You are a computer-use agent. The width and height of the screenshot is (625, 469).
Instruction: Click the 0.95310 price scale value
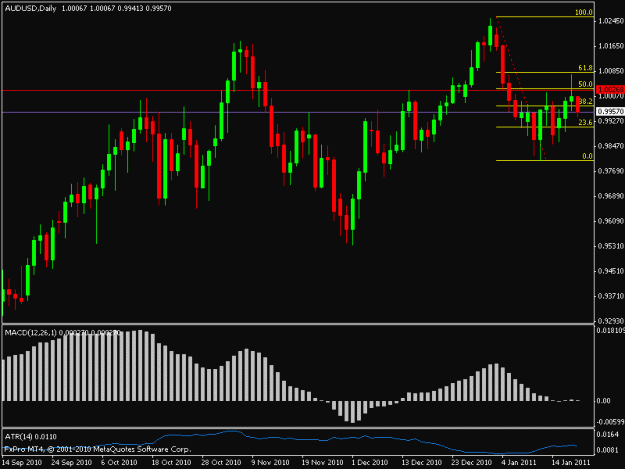click(x=611, y=246)
